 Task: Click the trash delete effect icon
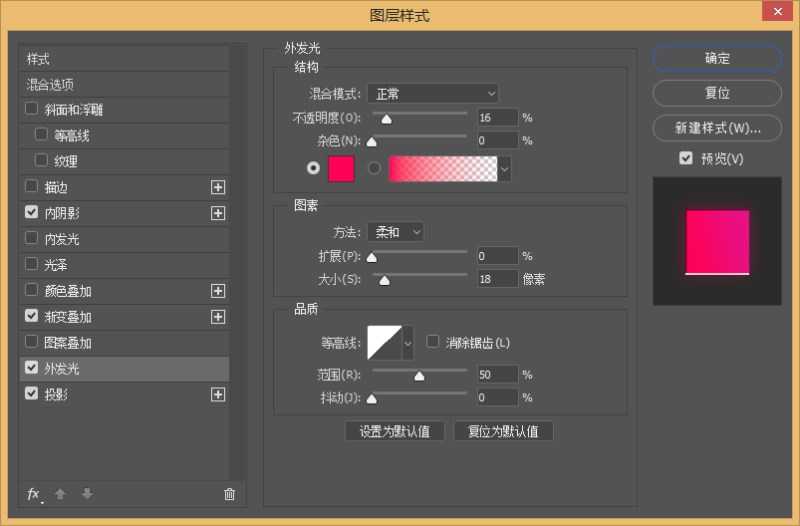(229, 494)
